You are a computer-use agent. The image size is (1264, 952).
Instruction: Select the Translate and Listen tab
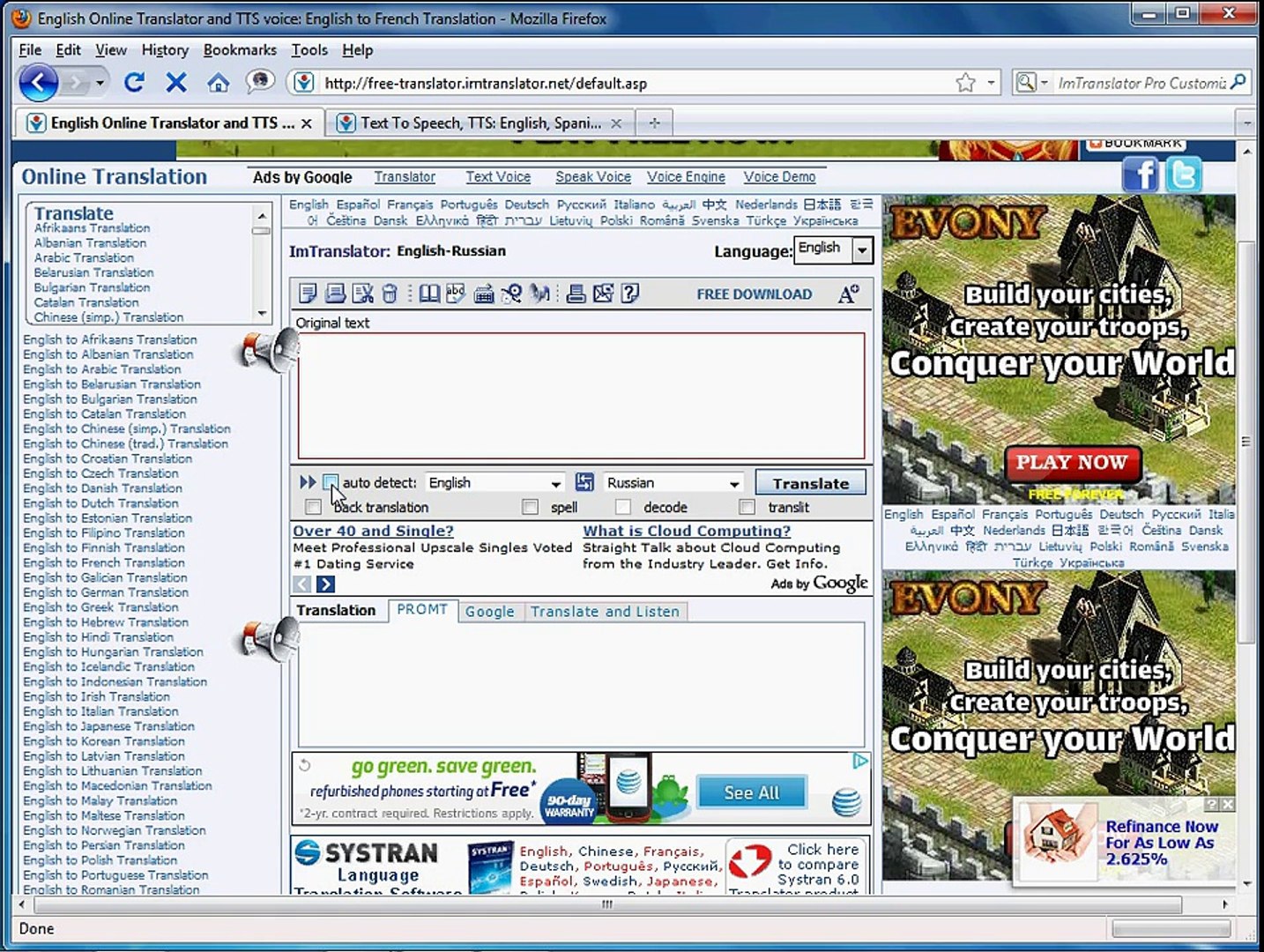605,612
